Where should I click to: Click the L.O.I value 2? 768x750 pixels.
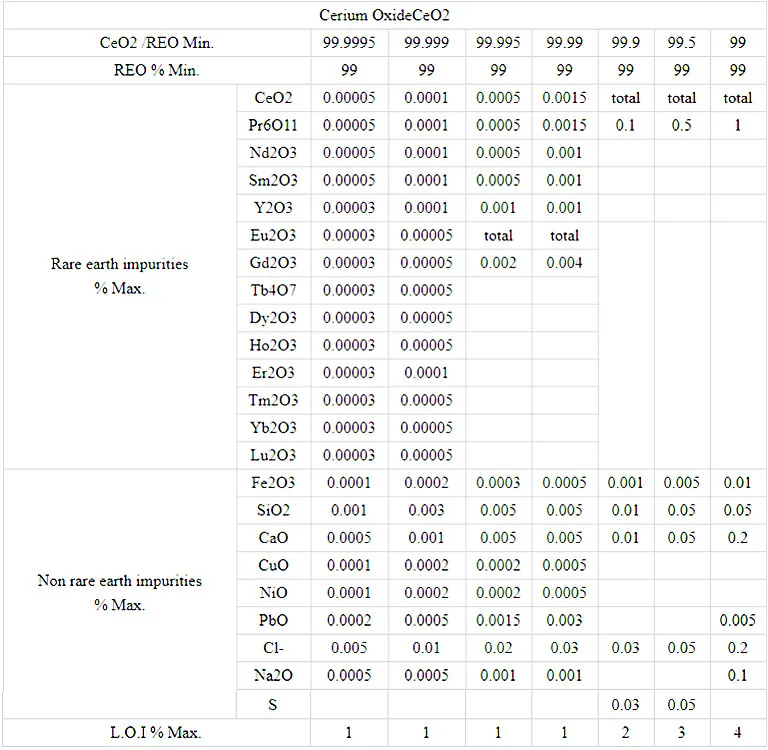pos(625,732)
